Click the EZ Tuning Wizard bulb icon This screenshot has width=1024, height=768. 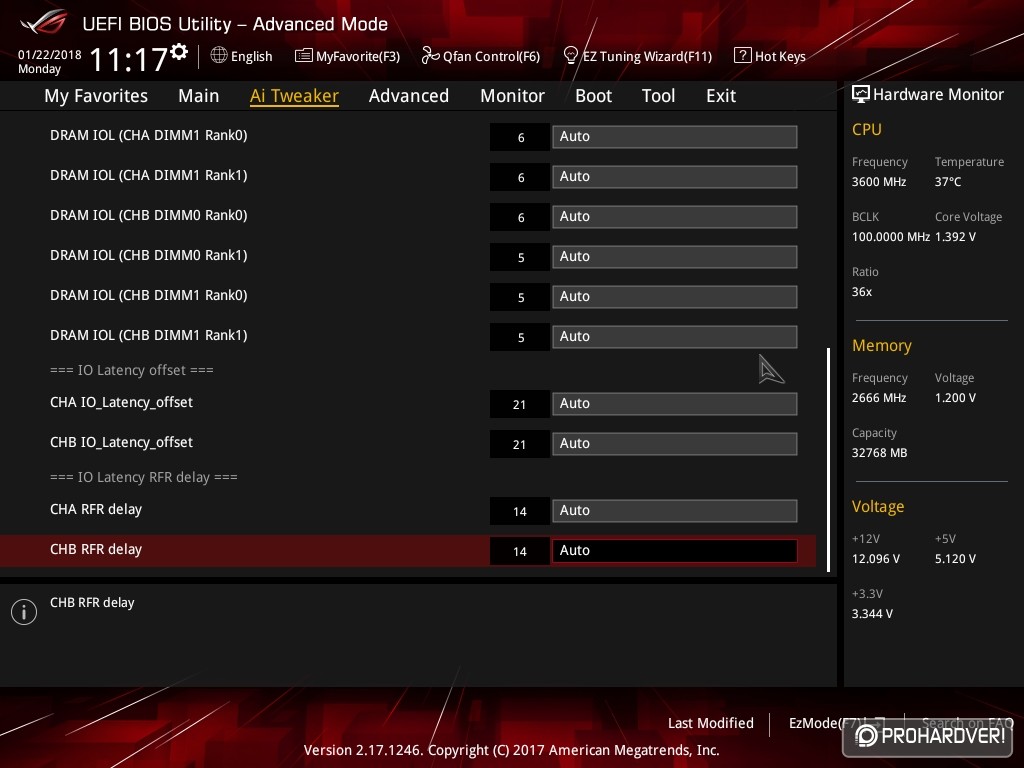pos(570,56)
